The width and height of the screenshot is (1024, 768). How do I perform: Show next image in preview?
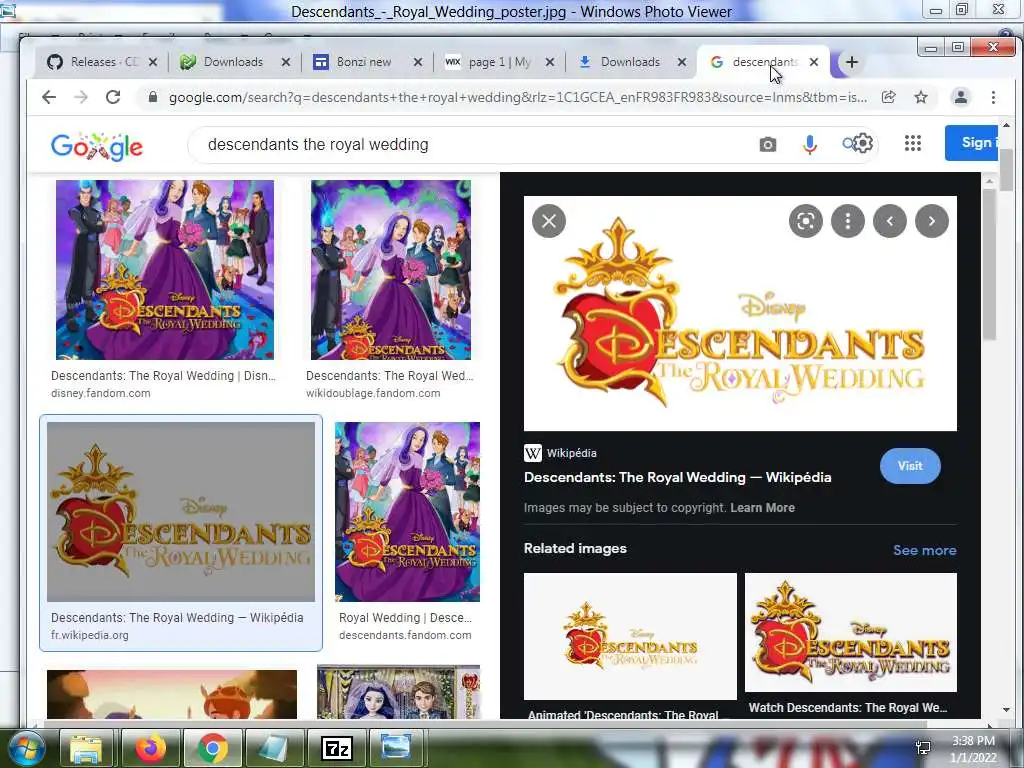pyautogui.click(x=932, y=221)
